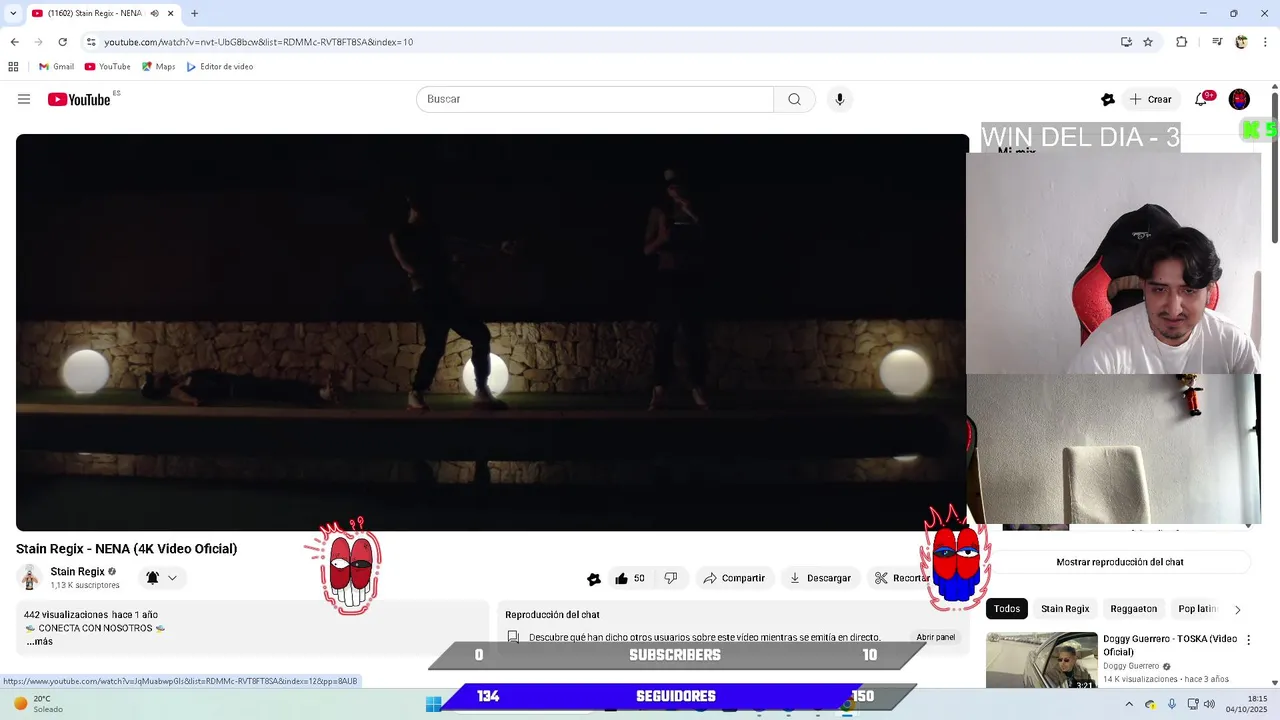
Task: View site information icon in address bar
Action: point(91,42)
